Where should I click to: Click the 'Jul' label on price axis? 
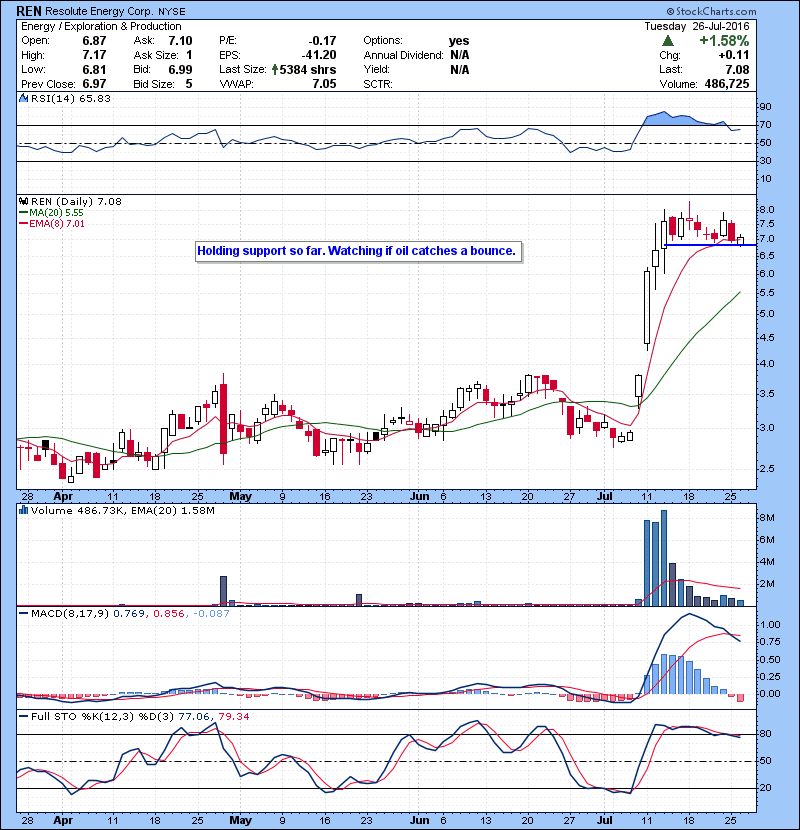pos(605,496)
